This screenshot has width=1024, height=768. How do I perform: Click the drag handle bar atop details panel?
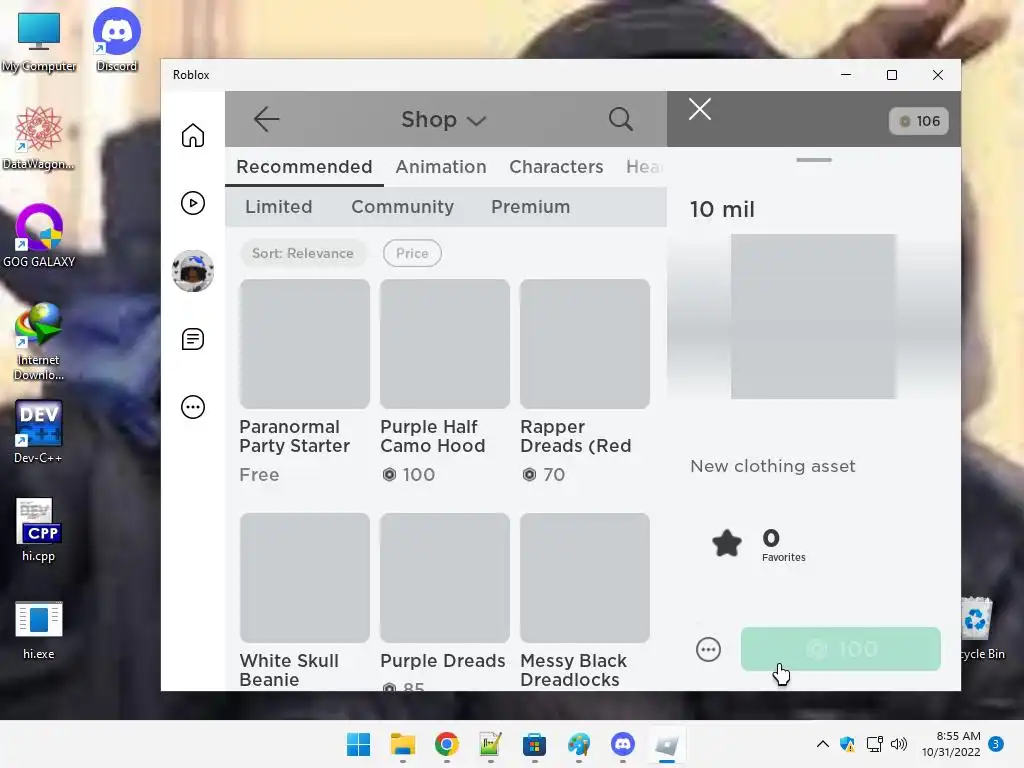814,160
